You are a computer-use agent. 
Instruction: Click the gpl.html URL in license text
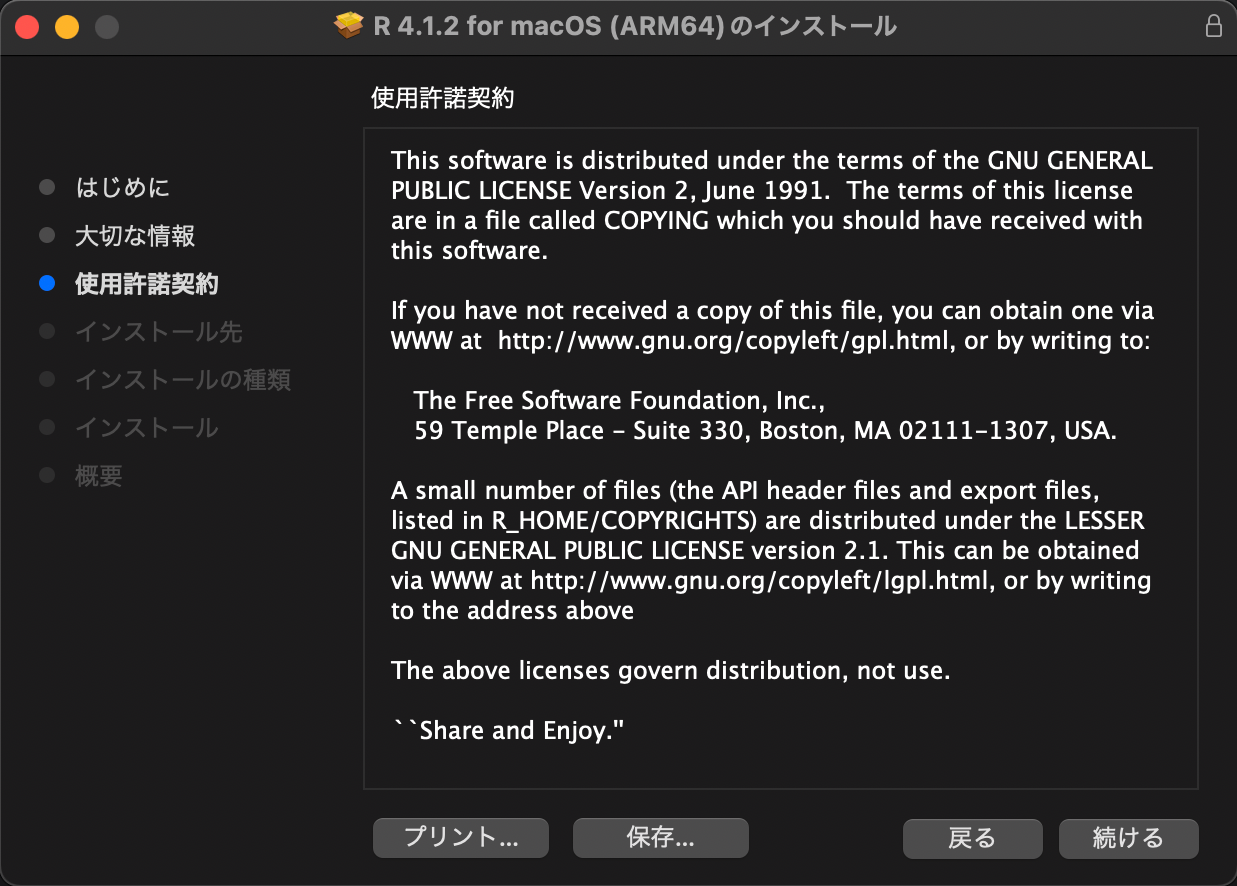724,341
